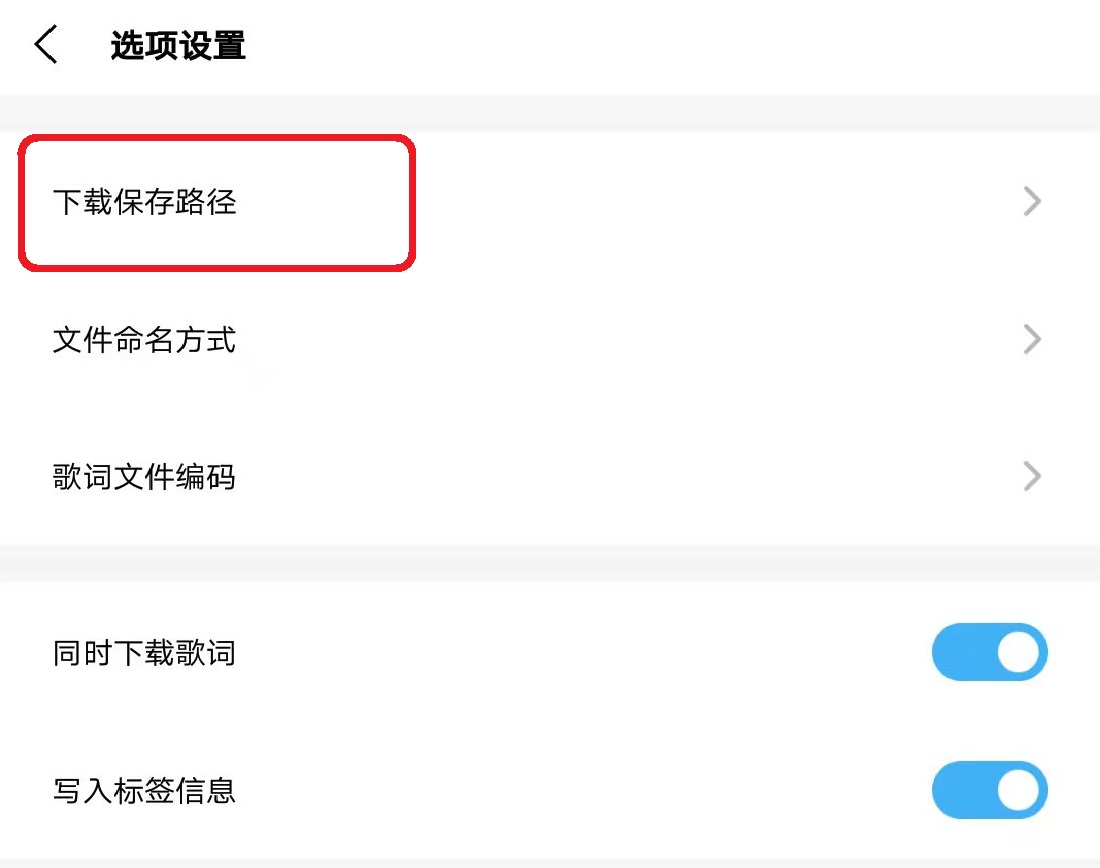
Task: Tap the blue toggle for writing tag info
Action: pos(990,790)
